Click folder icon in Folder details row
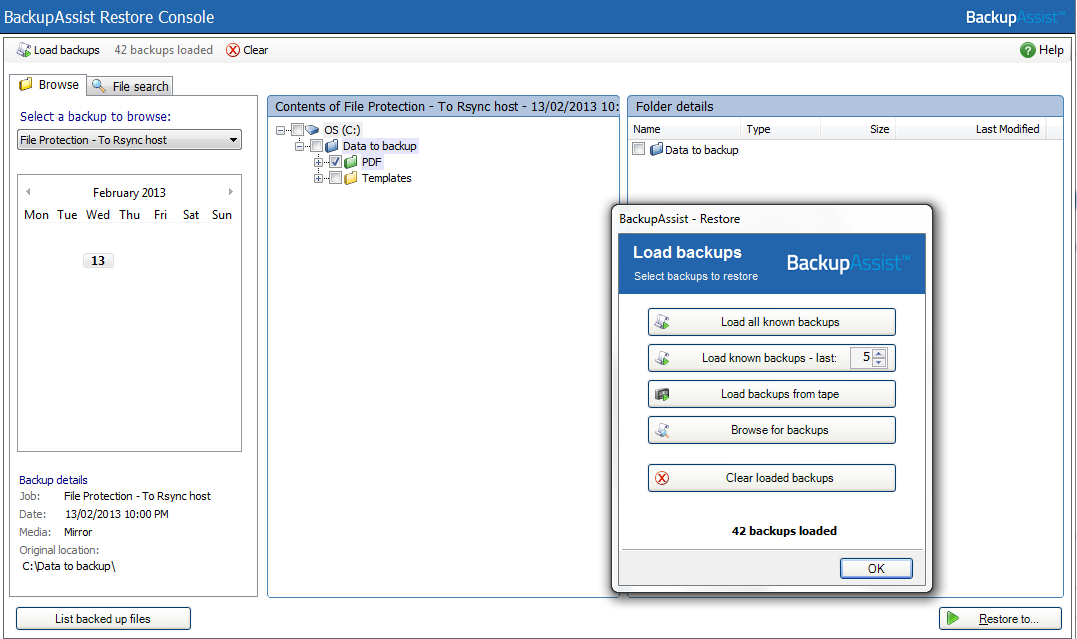This screenshot has height=639, width=1077. click(x=656, y=150)
